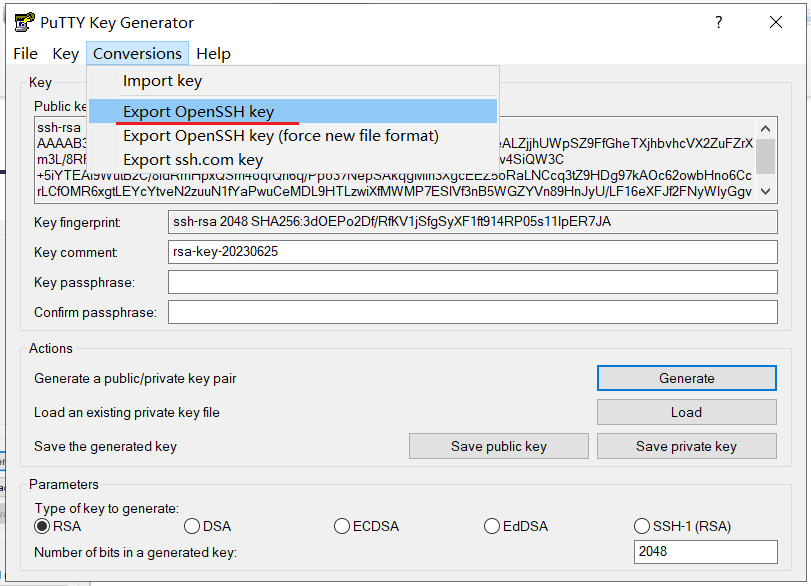
Task: Click the 'Key passphrase:' label
Action: tap(84, 282)
